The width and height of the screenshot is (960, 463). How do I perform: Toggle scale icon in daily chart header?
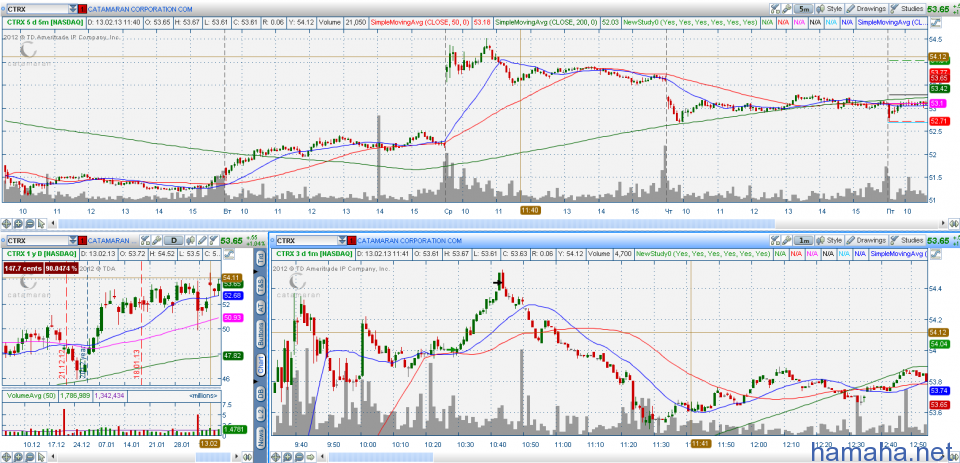point(229,254)
